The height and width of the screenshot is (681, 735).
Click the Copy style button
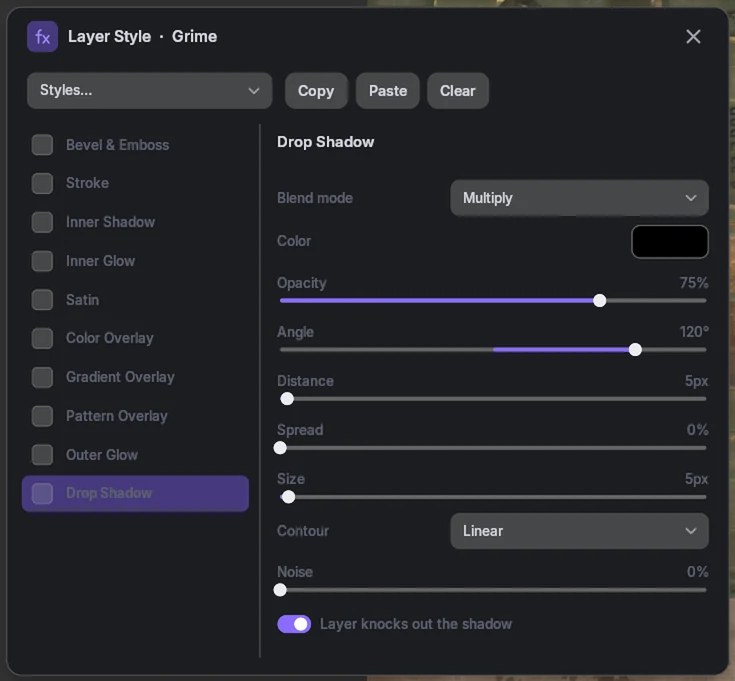(316, 90)
